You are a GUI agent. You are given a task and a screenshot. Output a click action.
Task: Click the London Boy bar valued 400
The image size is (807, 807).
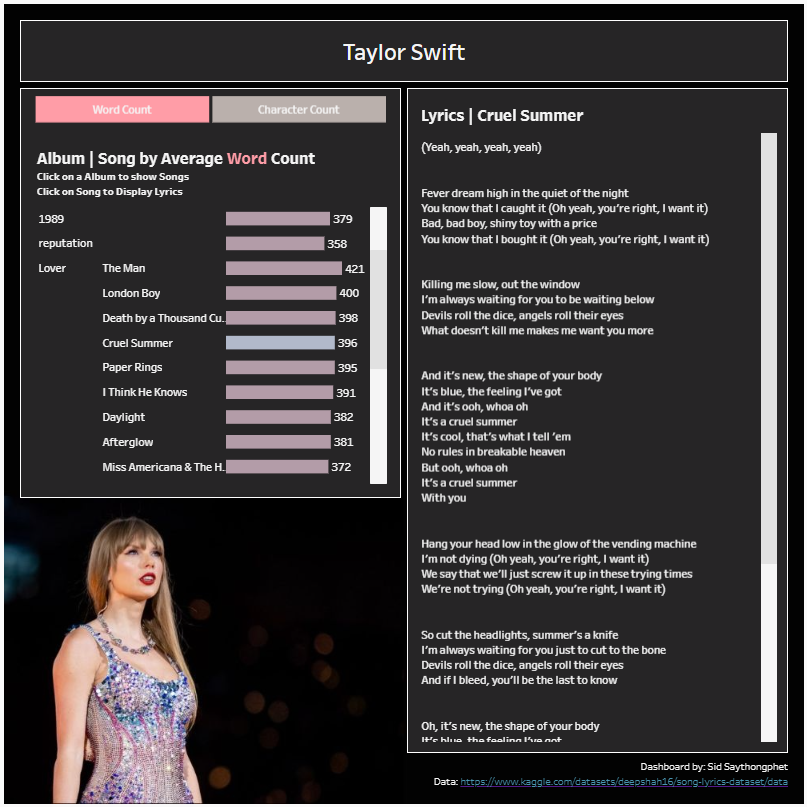coord(281,293)
